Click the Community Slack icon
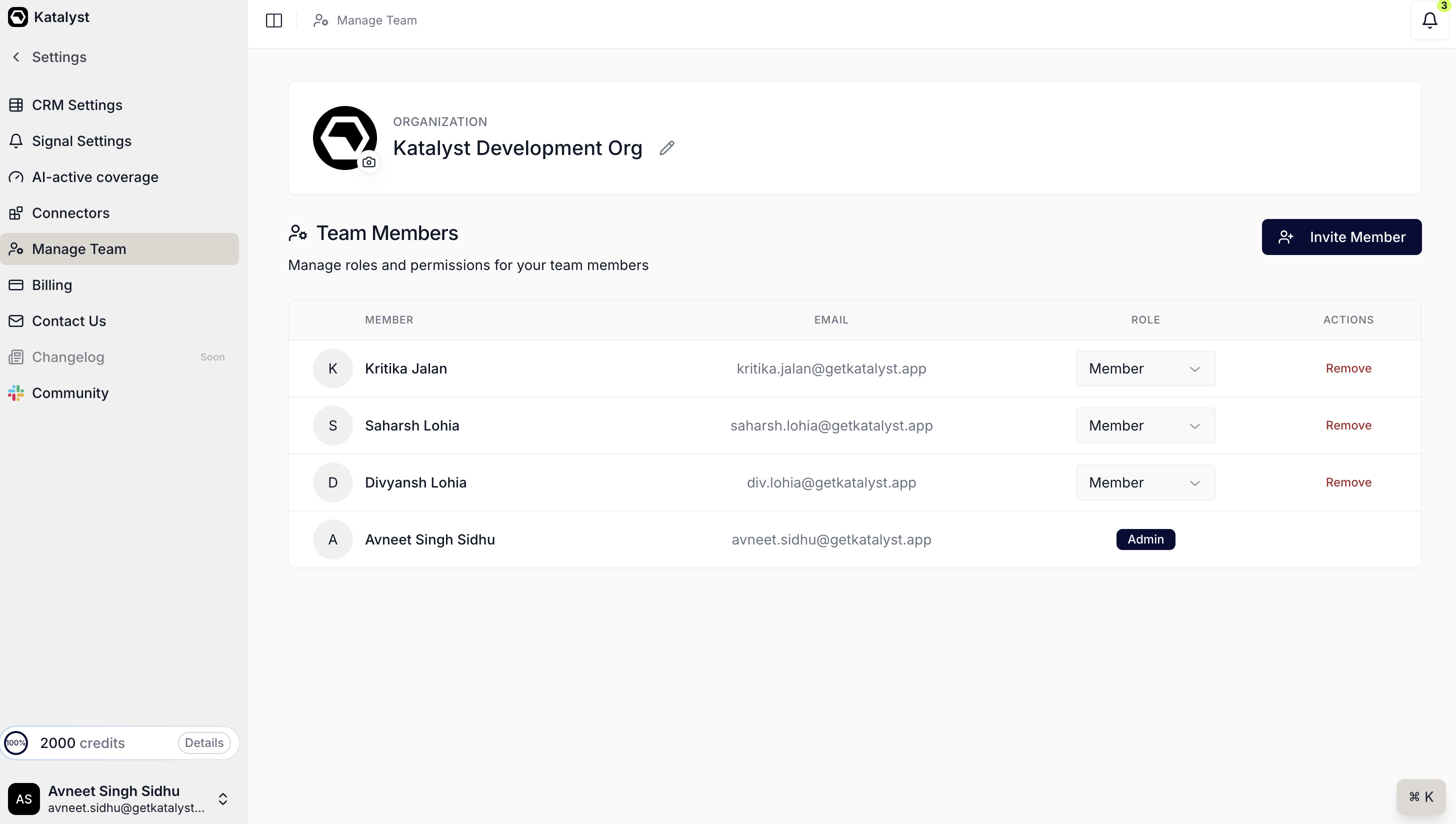This screenshot has height=824, width=1456. coord(16,393)
